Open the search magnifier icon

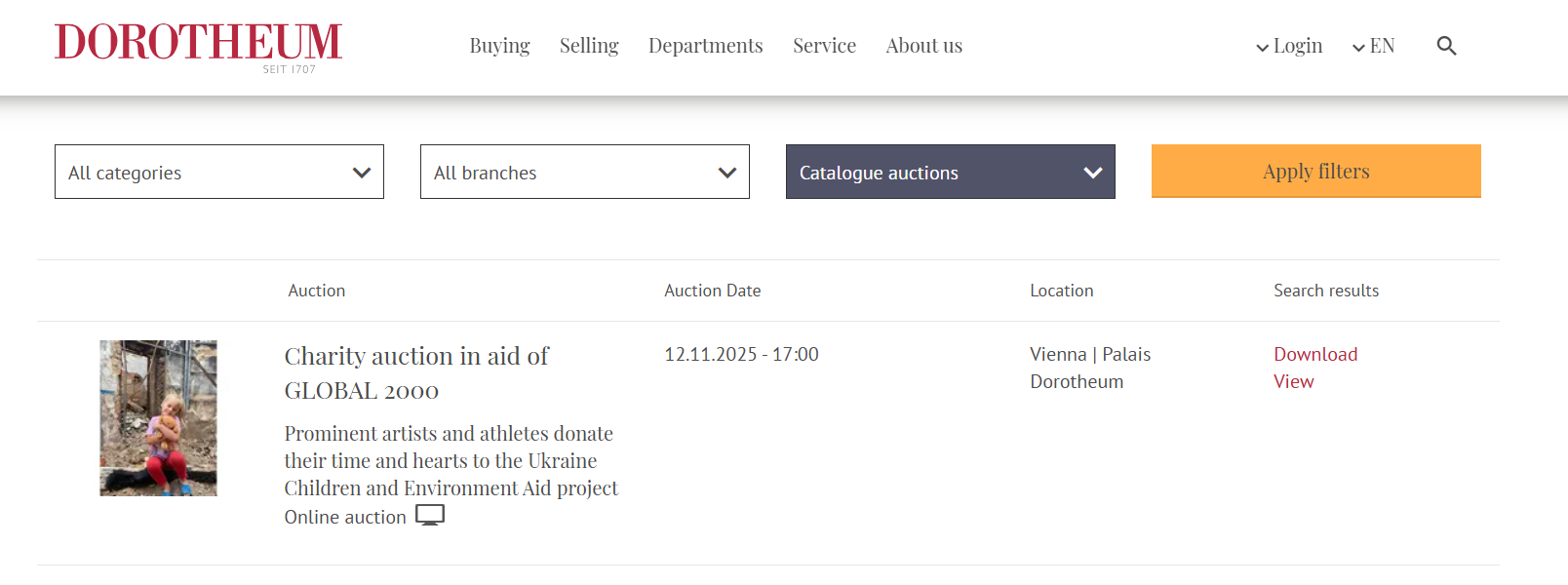click(x=1446, y=46)
